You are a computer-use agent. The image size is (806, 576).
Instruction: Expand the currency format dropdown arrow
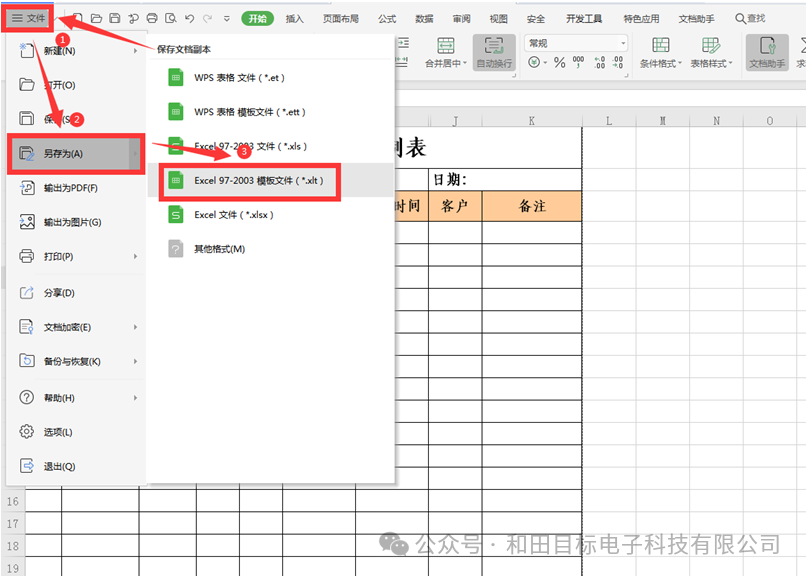[545, 63]
